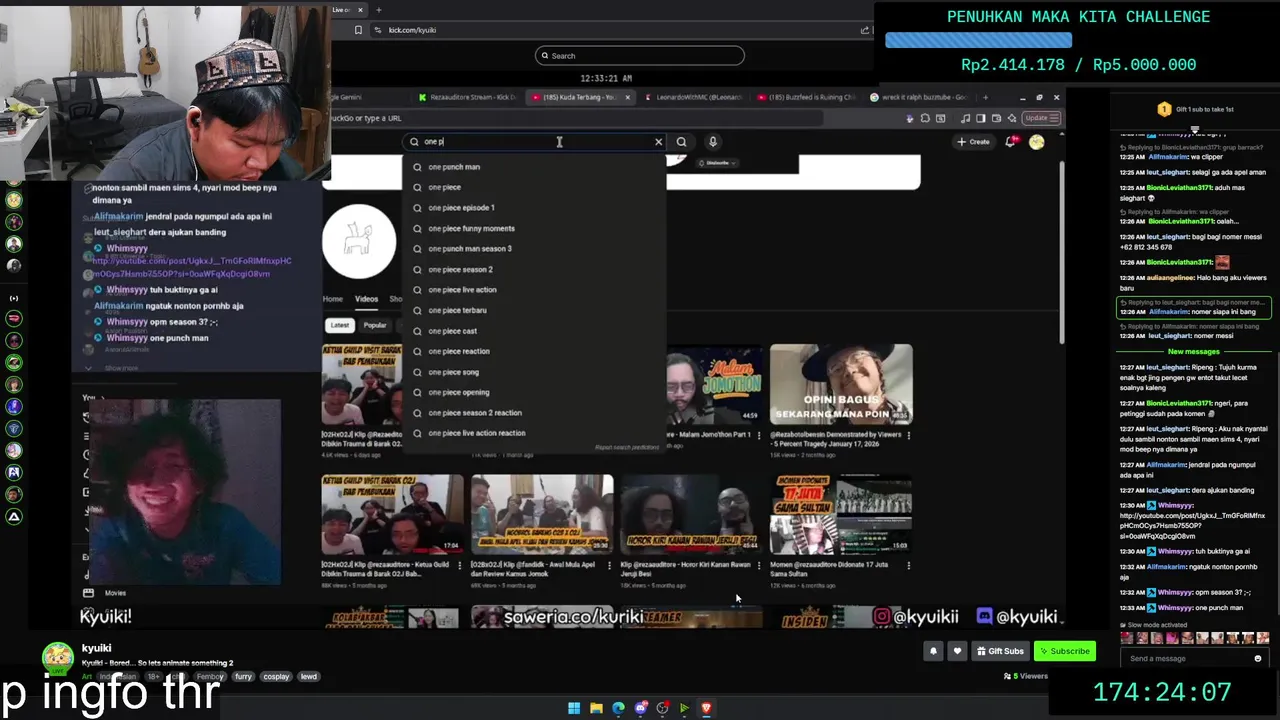Start voice search with the microphone icon

pos(713,142)
